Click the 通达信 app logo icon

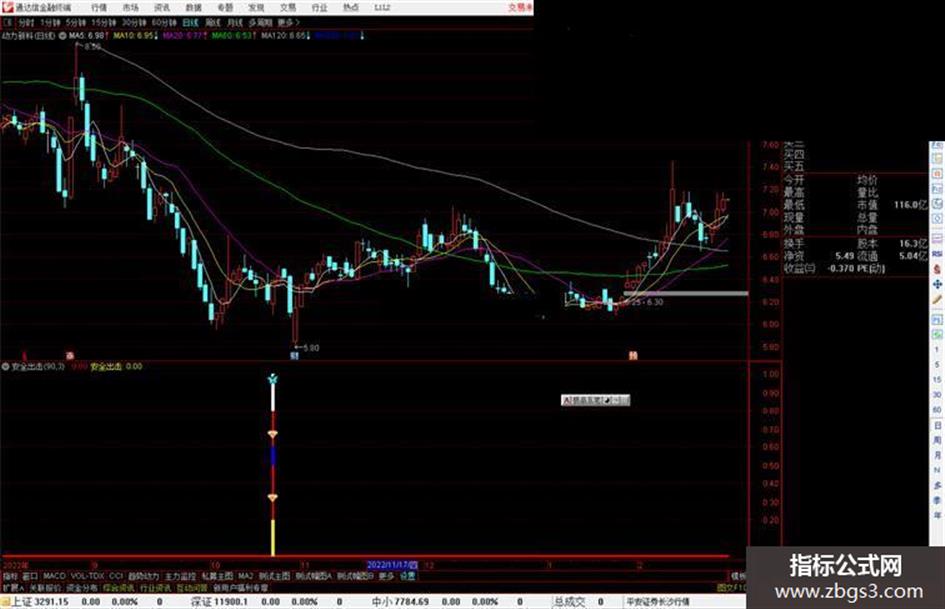pos(7,7)
